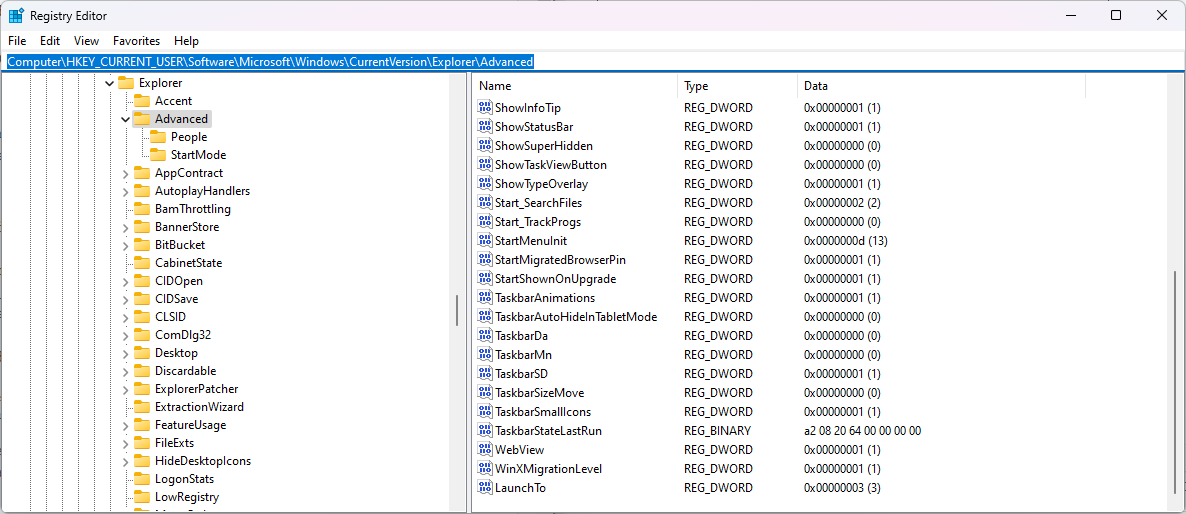Open the View menu

pyautogui.click(x=86, y=41)
